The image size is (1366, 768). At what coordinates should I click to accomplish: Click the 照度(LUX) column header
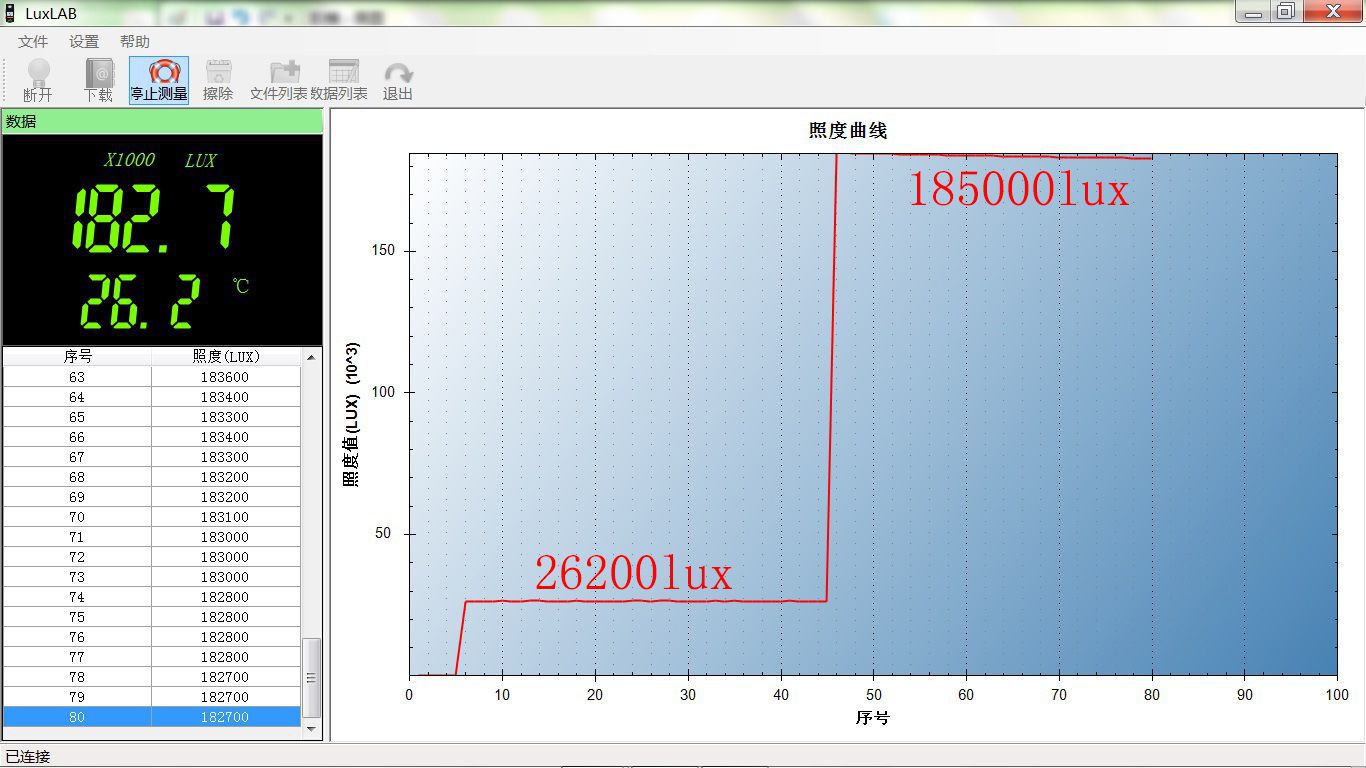point(226,356)
